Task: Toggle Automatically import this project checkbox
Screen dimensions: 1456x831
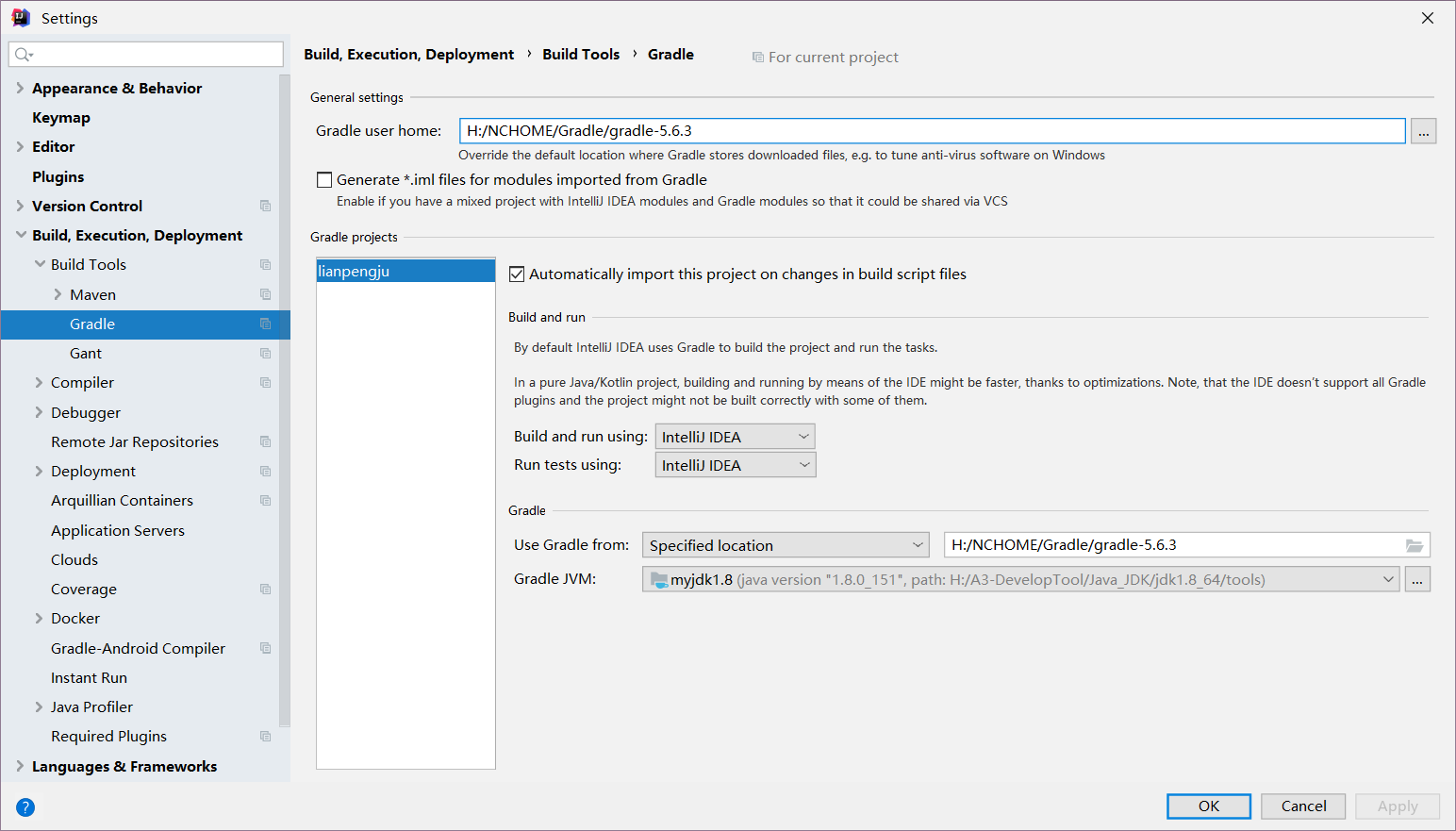Action: click(x=517, y=274)
